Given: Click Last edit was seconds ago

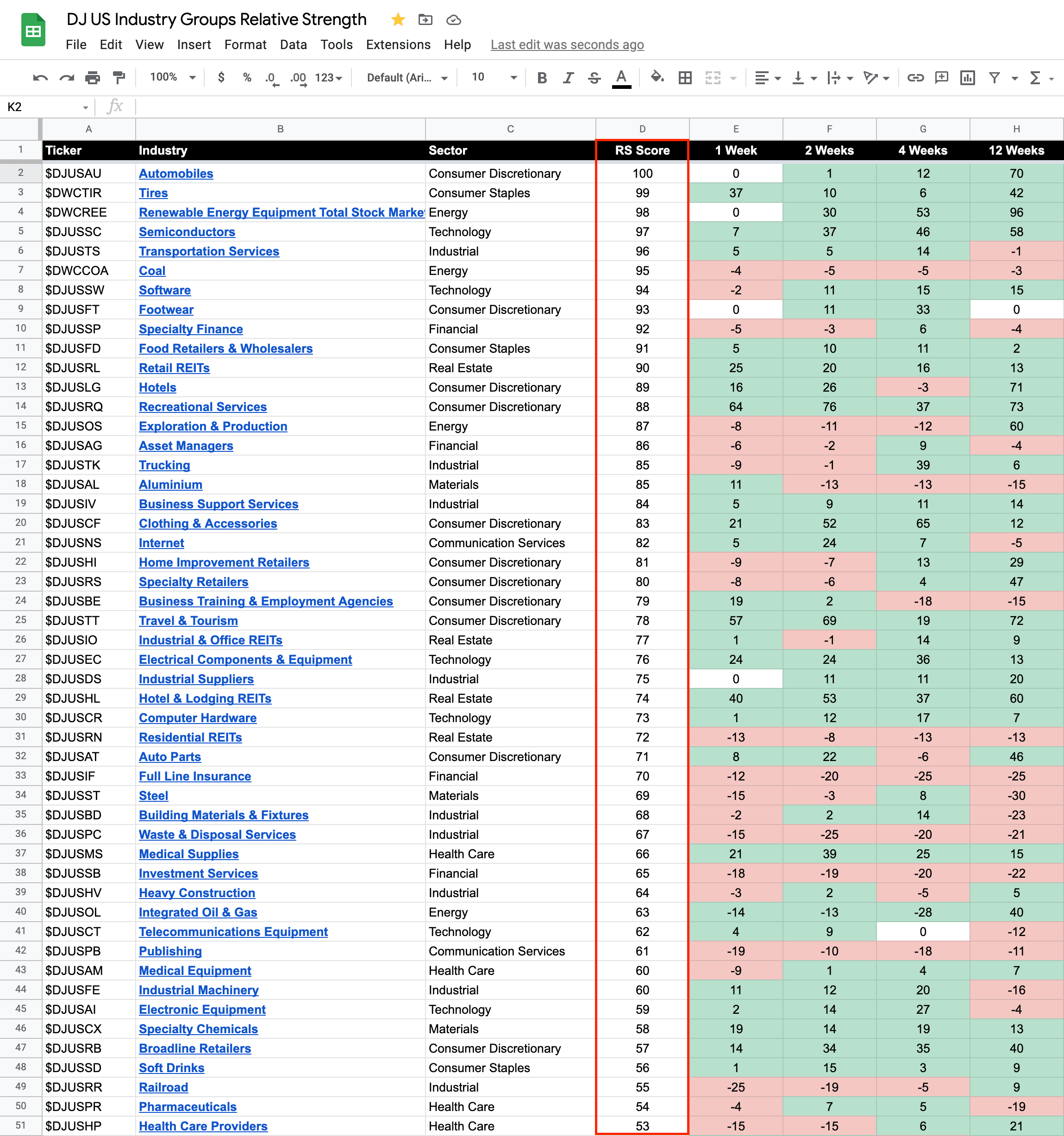Looking at the screenshot, I should [x=567, y=44].
